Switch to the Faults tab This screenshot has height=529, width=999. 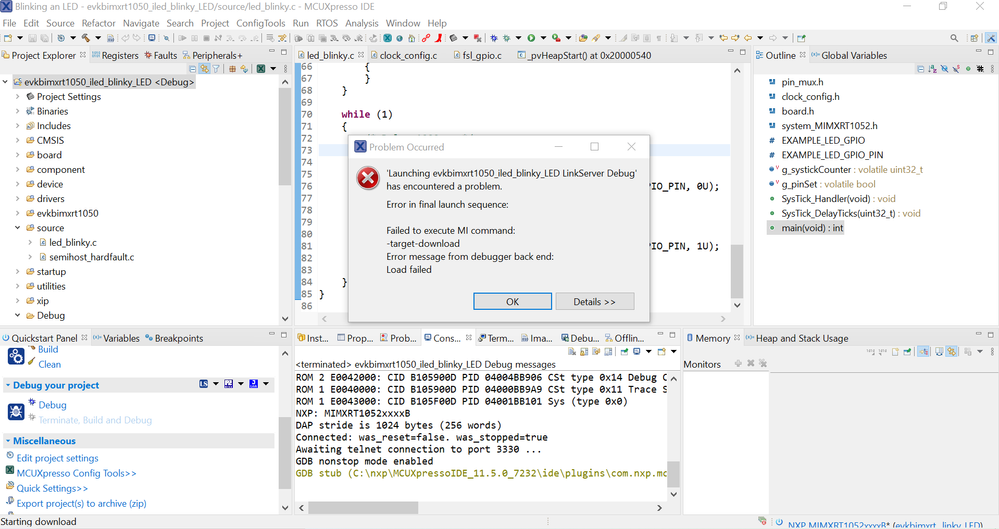(x=161, y=55)
